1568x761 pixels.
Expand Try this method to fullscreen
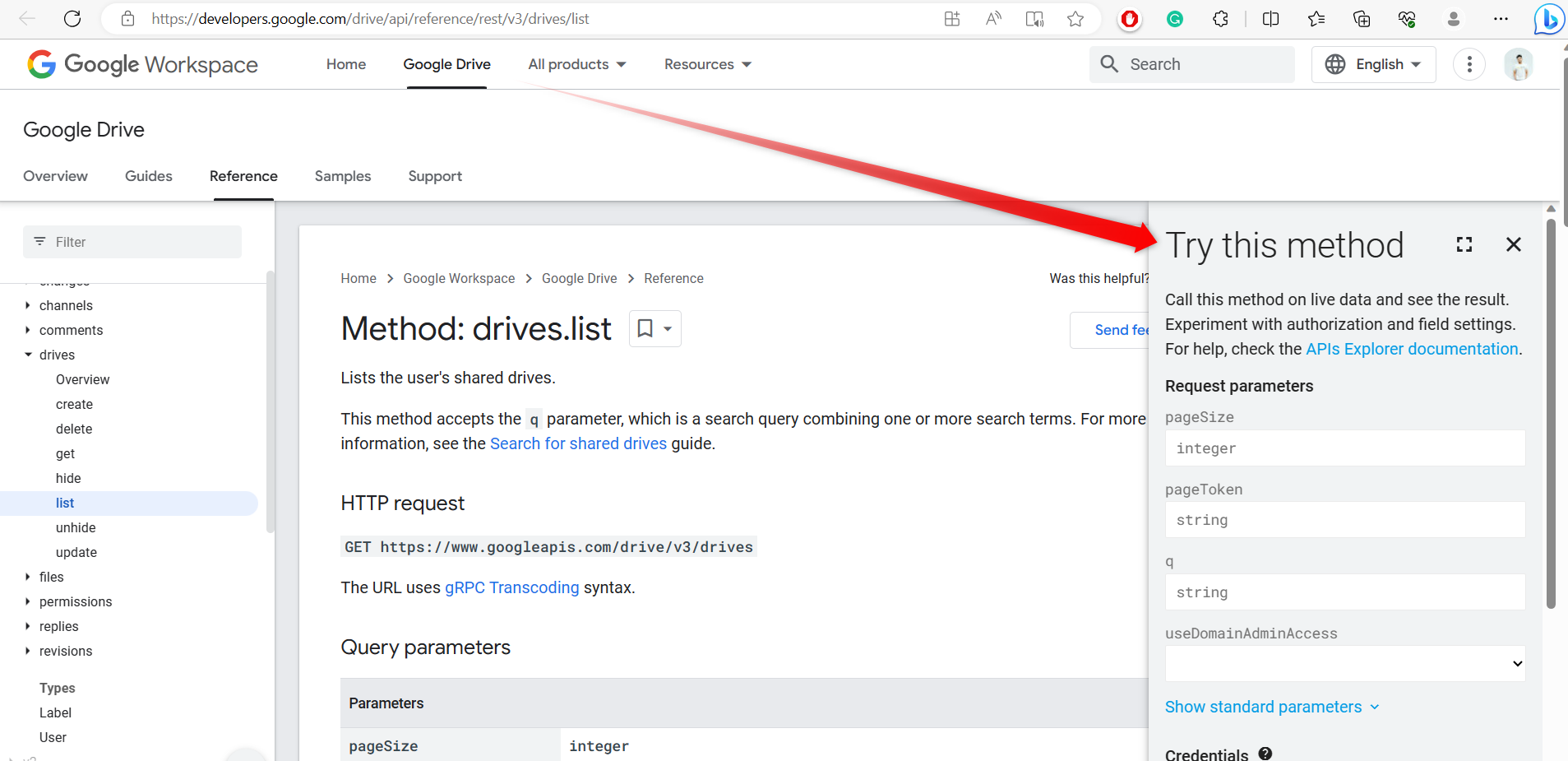click(x=1464, y=244)
